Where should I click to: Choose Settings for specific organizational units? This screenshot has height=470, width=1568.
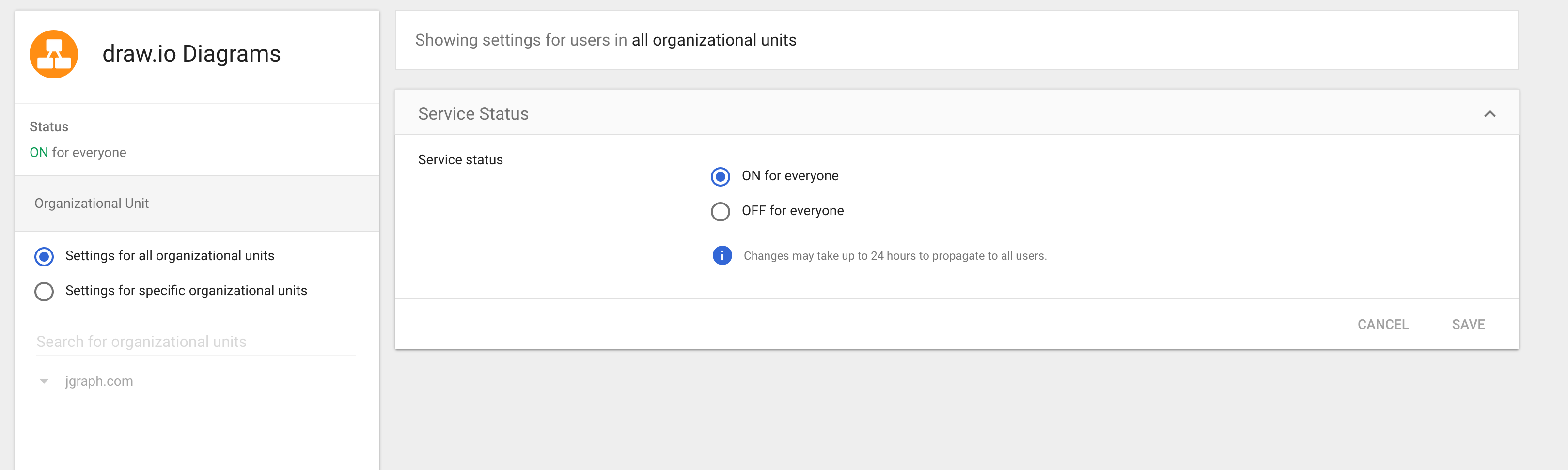(43, 291)
